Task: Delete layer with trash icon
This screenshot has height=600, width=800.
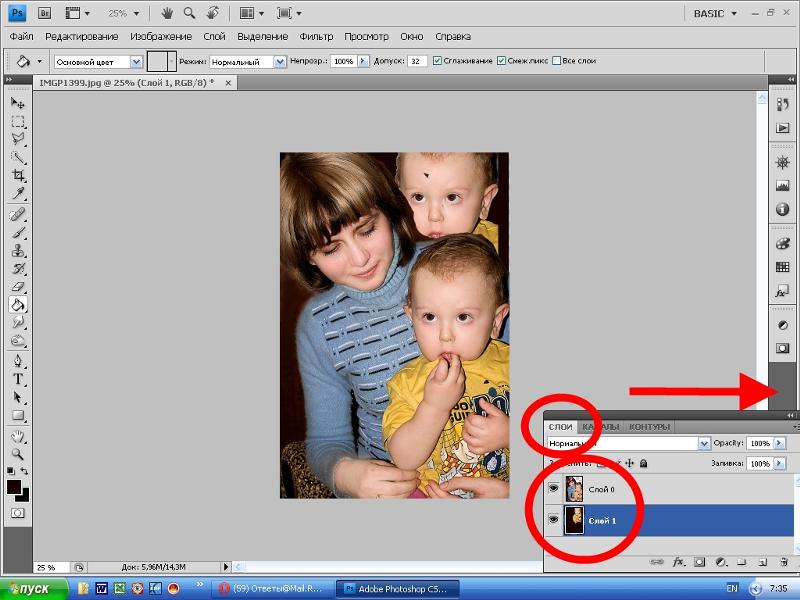Action: 784,562
